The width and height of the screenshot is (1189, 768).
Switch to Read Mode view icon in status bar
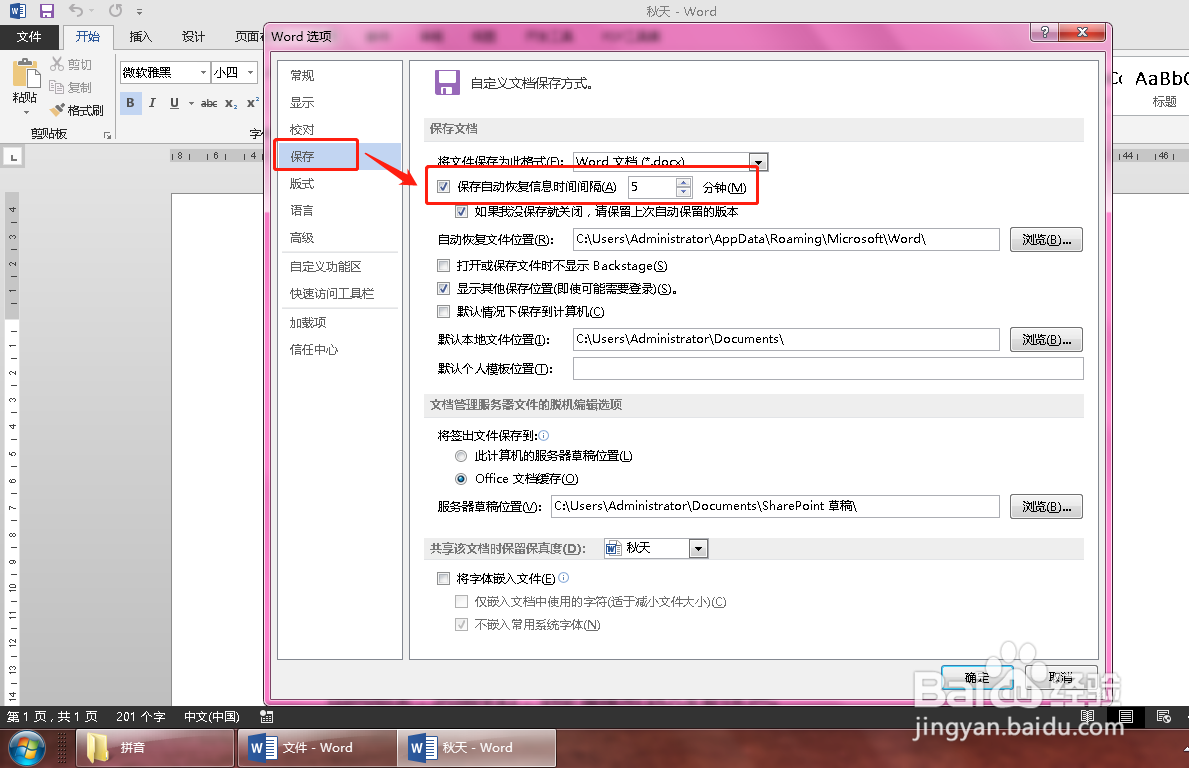coord(1087,716)
